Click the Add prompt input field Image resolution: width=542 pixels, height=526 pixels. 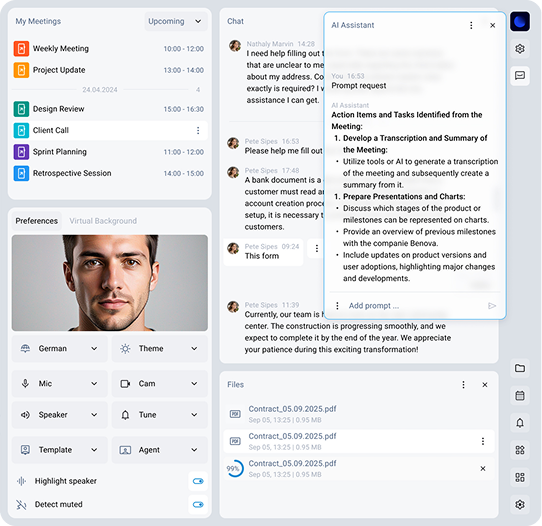(x=415, y=306)
